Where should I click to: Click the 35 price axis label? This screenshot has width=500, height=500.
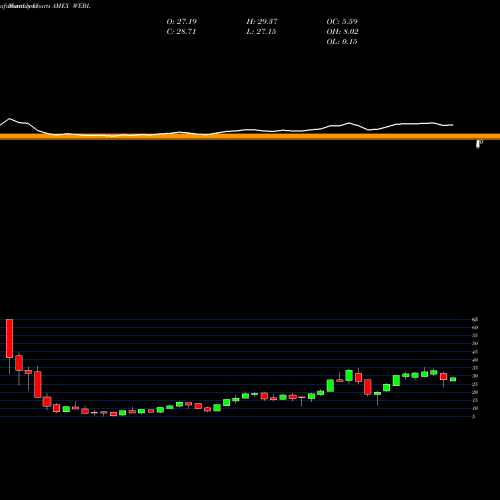475,368
